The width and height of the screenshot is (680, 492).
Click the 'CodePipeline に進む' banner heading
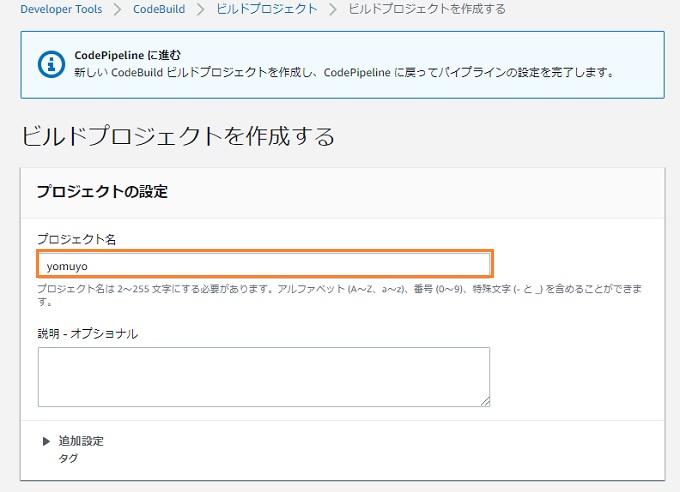[x=128, y=55]
